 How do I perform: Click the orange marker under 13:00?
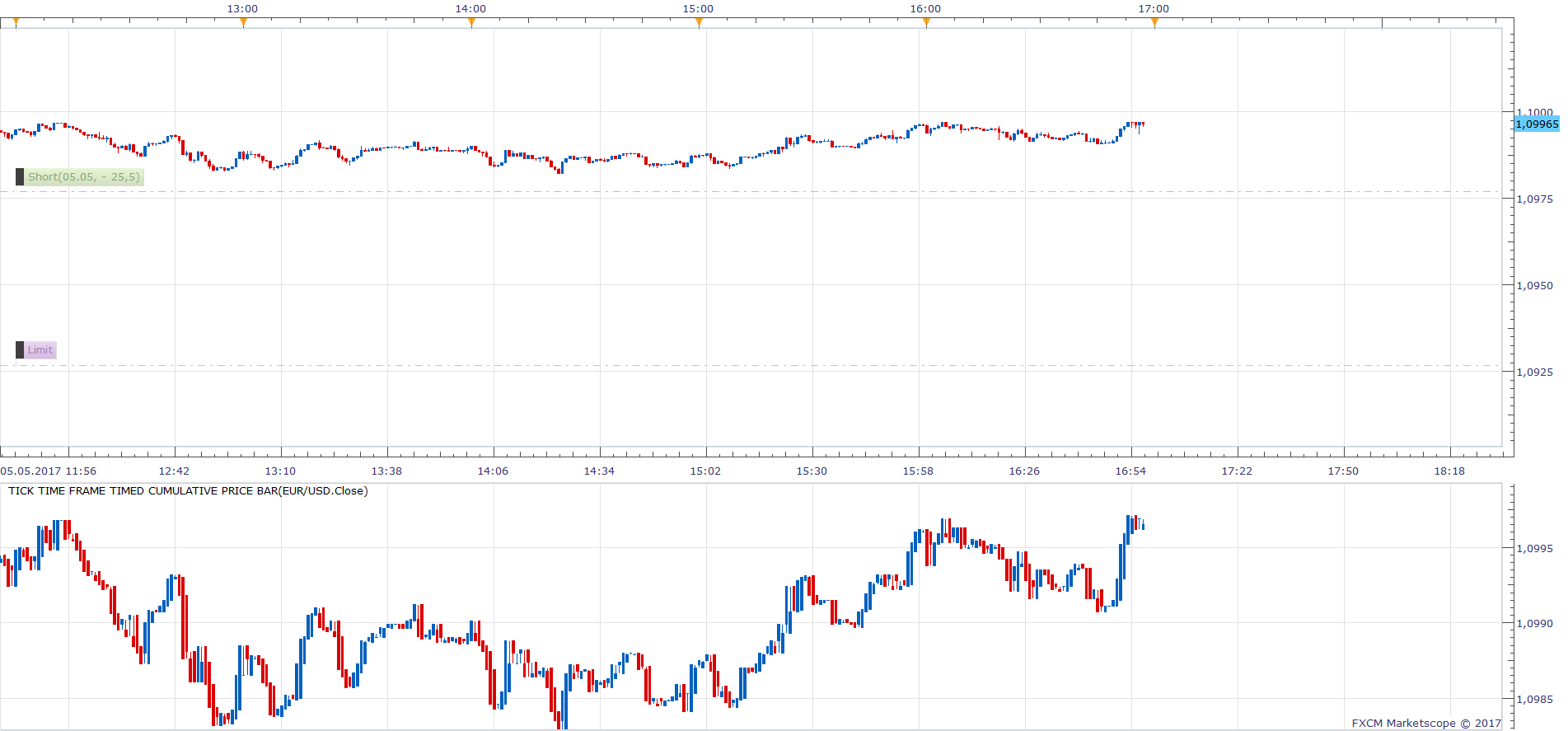(243, 23)
